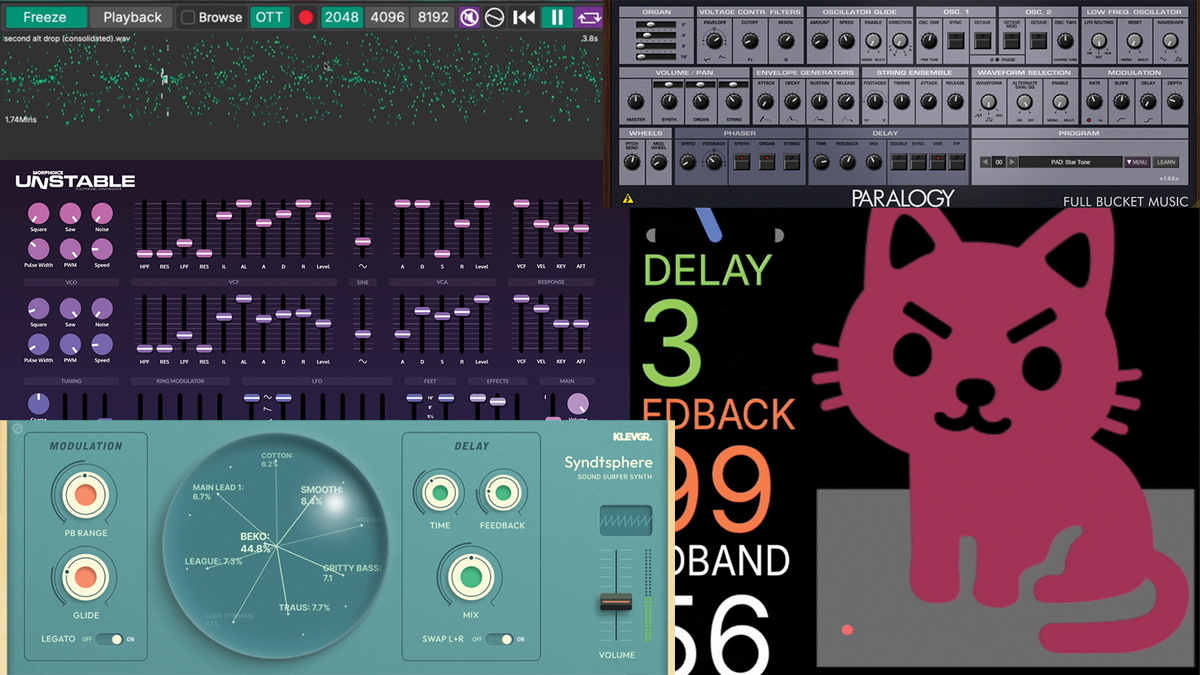Viewport: 1200px width, 675px height.
Task: Click the TRAUS: 7.7% label
Action: [x=306, y=607]
